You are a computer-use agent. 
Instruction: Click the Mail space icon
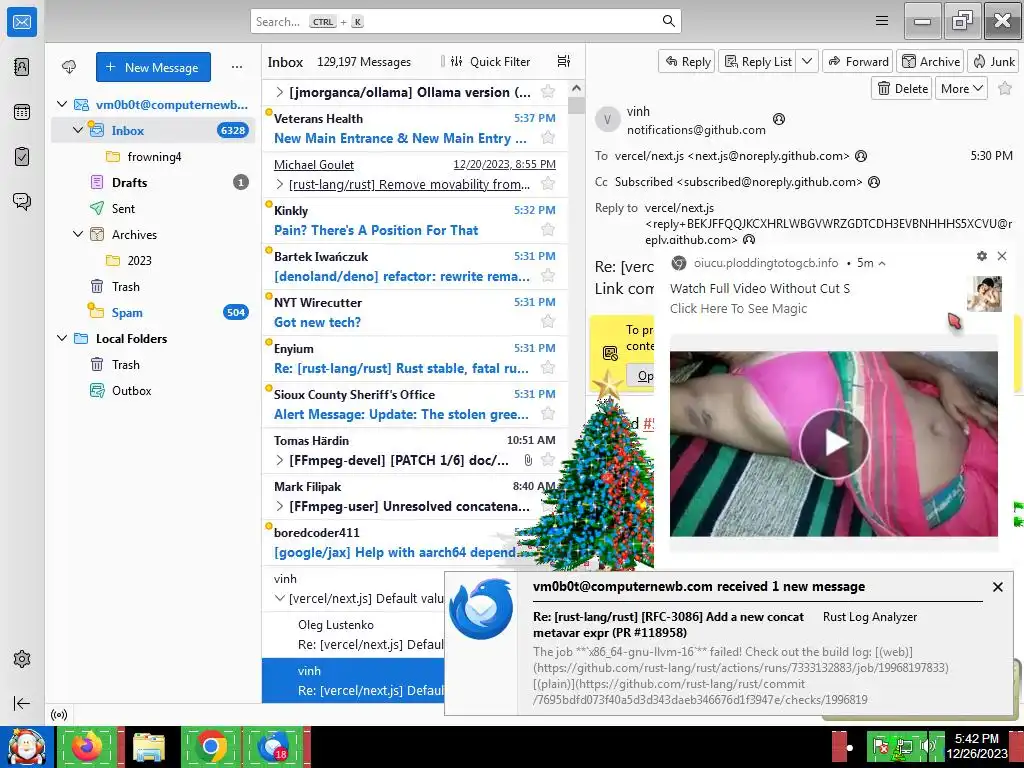pyautogui.click(x=22, y=22)
